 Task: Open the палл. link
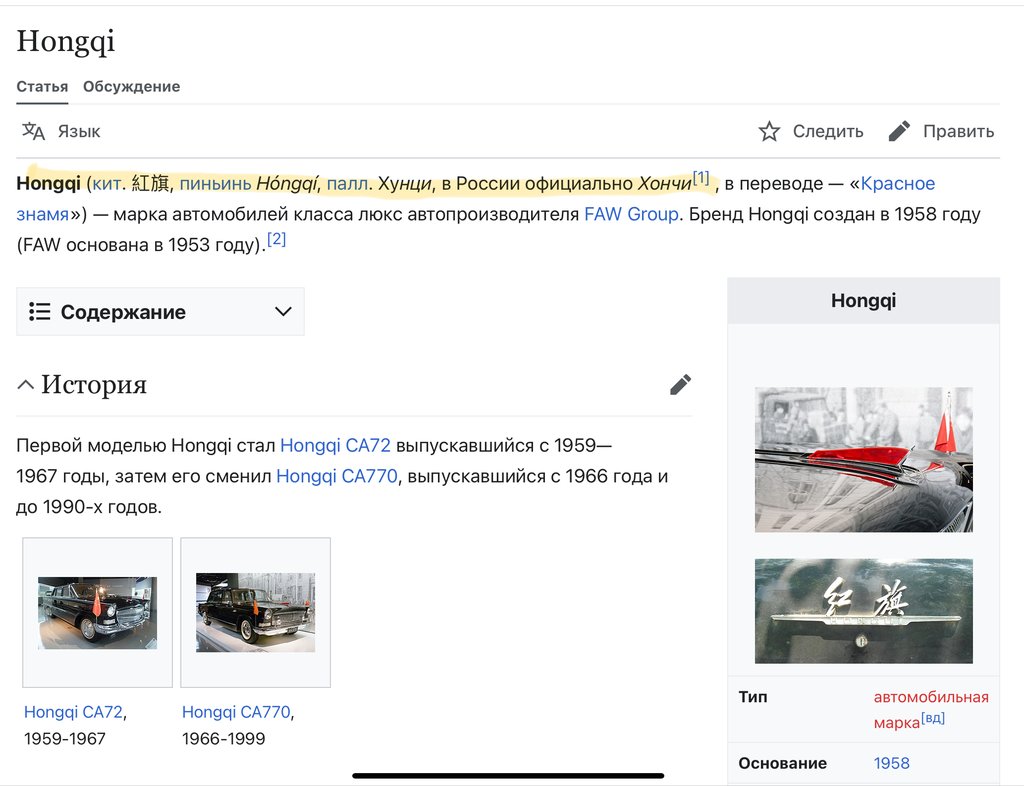[349, 183]
